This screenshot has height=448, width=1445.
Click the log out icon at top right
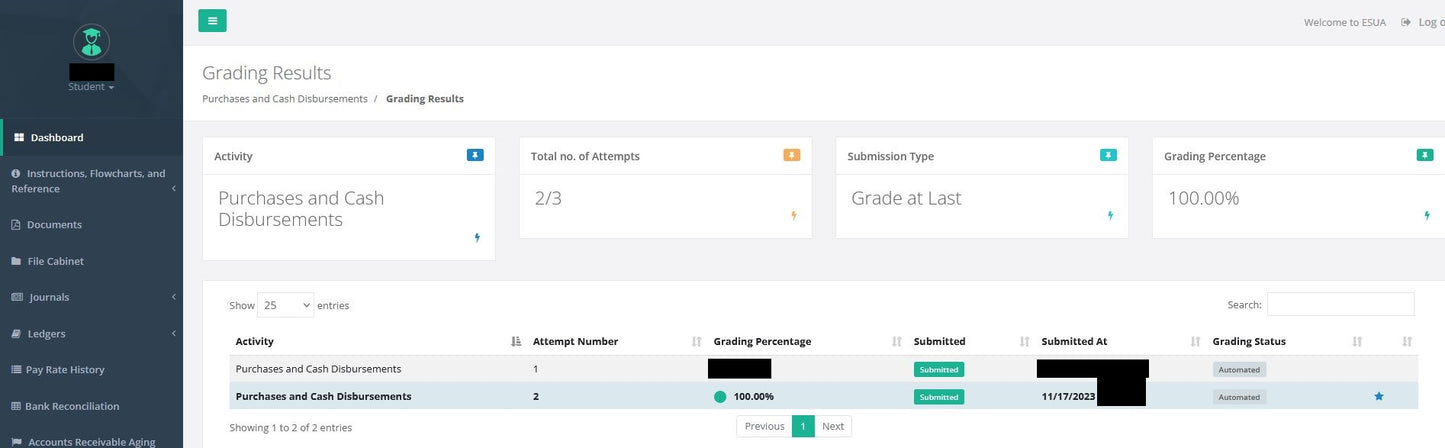1406,22
